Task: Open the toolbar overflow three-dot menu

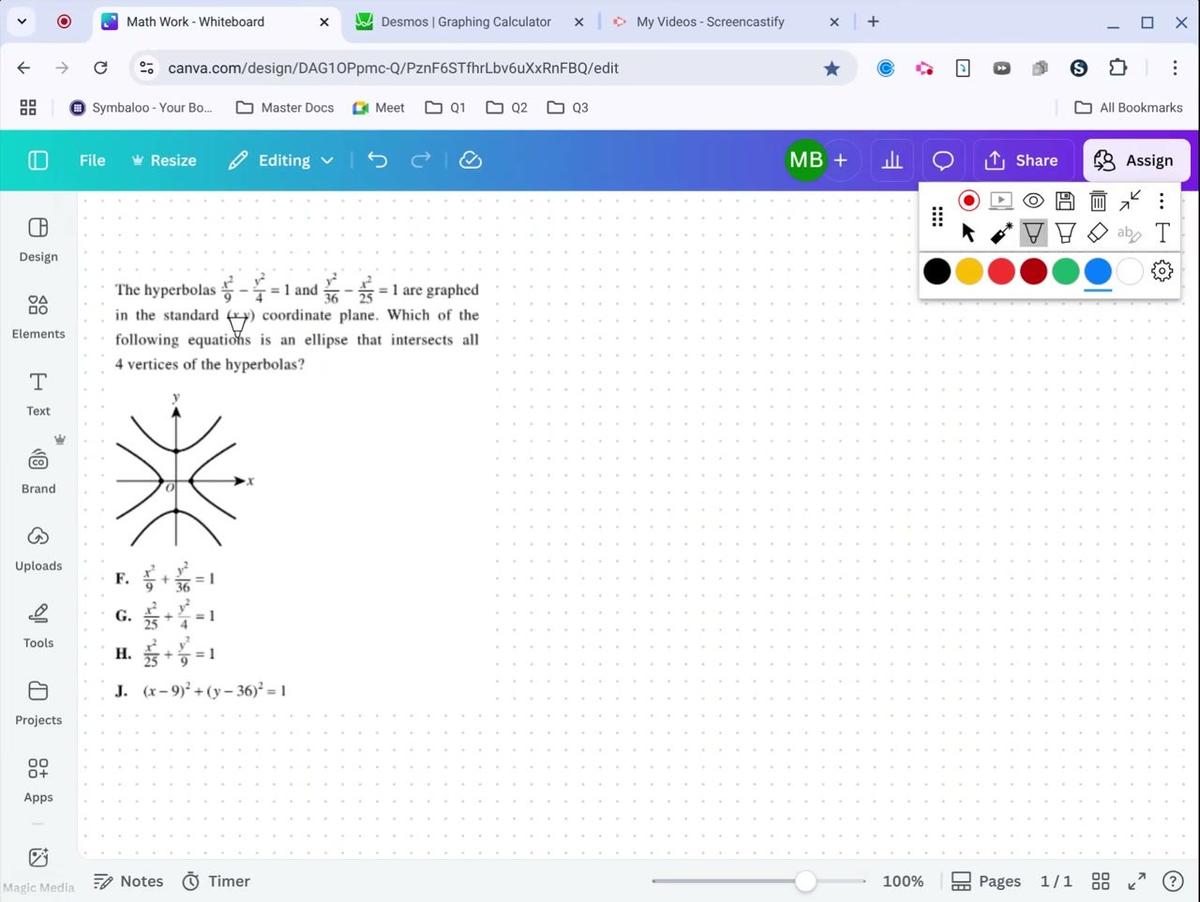Action: pyautogui.click(x=1161, y=200)
